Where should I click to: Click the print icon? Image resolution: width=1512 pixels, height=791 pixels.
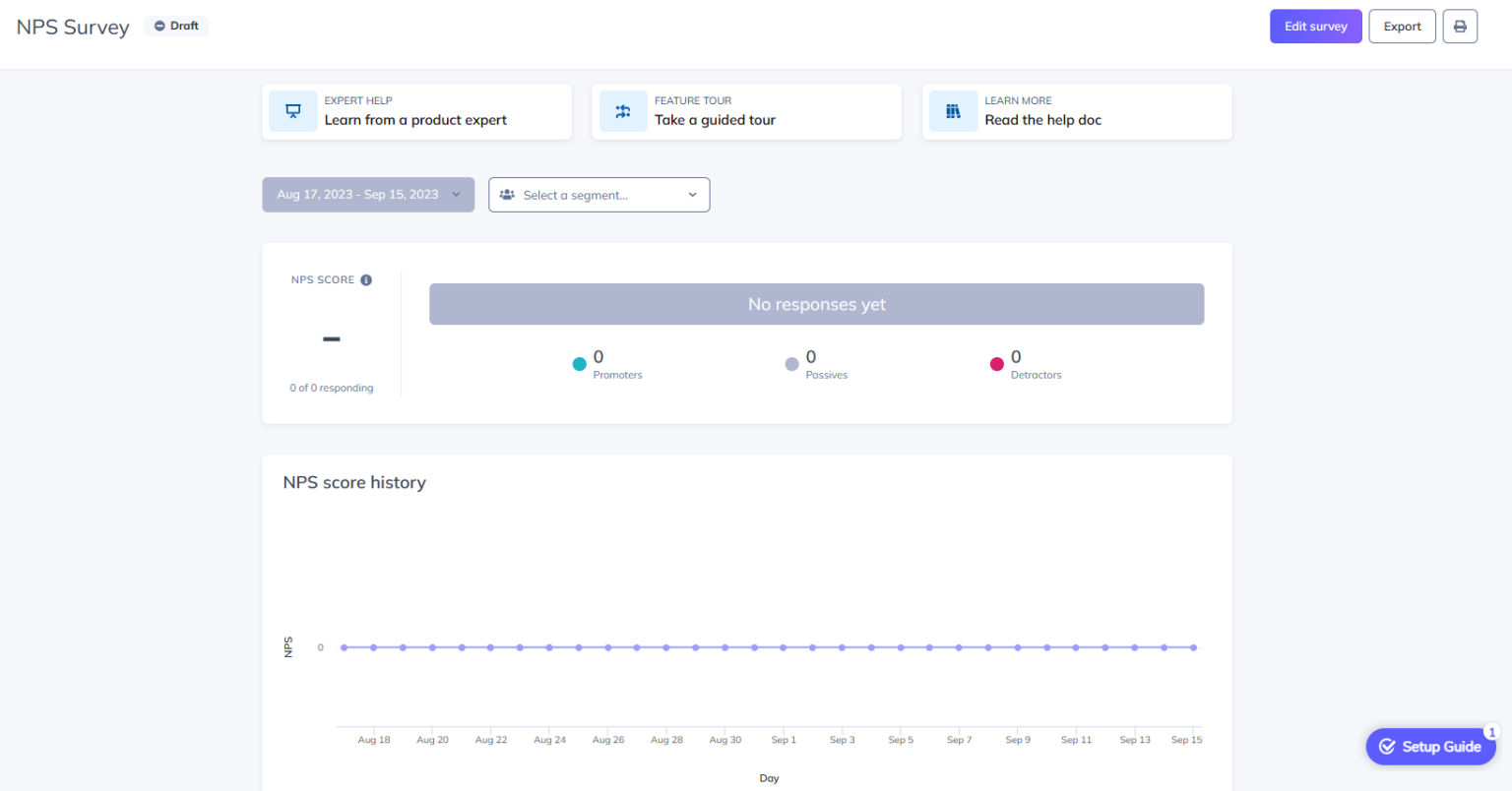click(x=1460, y=26)
